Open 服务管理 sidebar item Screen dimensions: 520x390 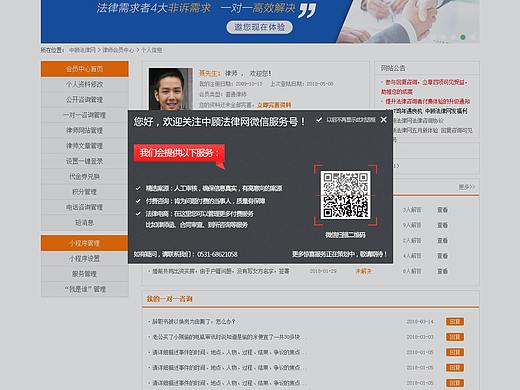click(x=84, y=274)
